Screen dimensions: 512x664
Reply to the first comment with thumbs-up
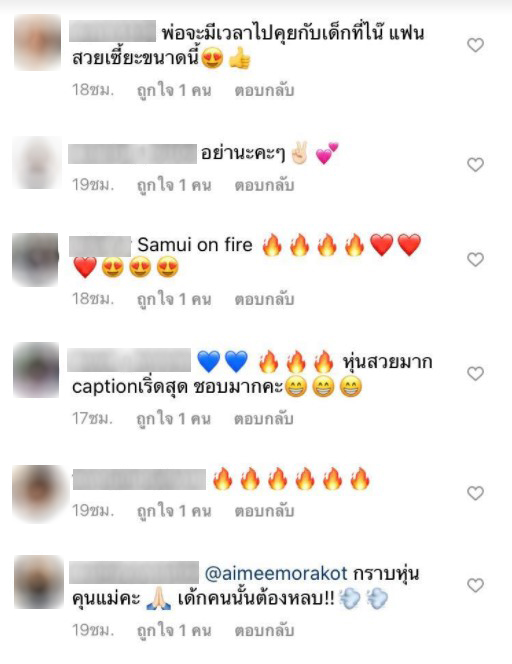[x=264, y=90]
